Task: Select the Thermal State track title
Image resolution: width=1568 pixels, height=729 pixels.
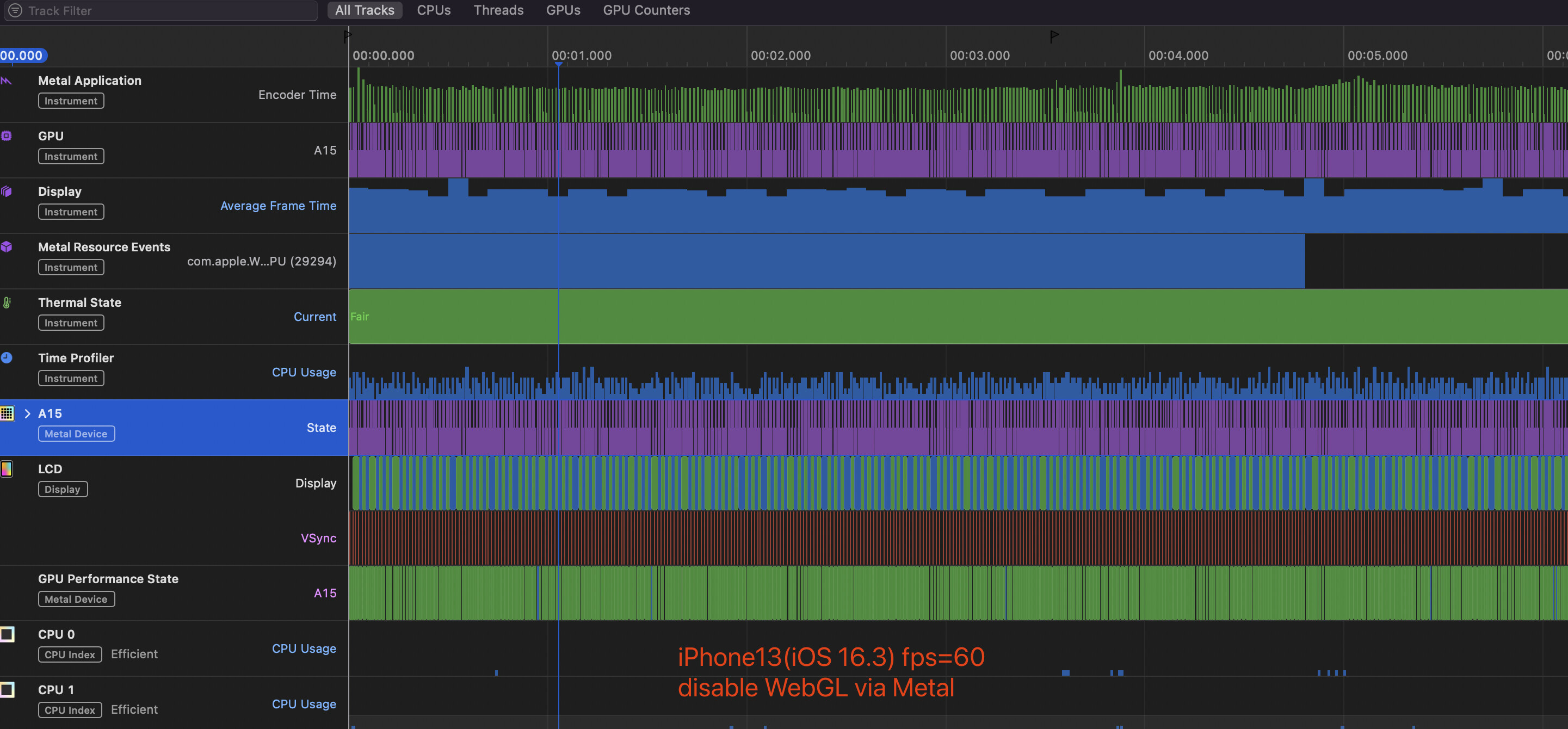Action: click(80, 302)
